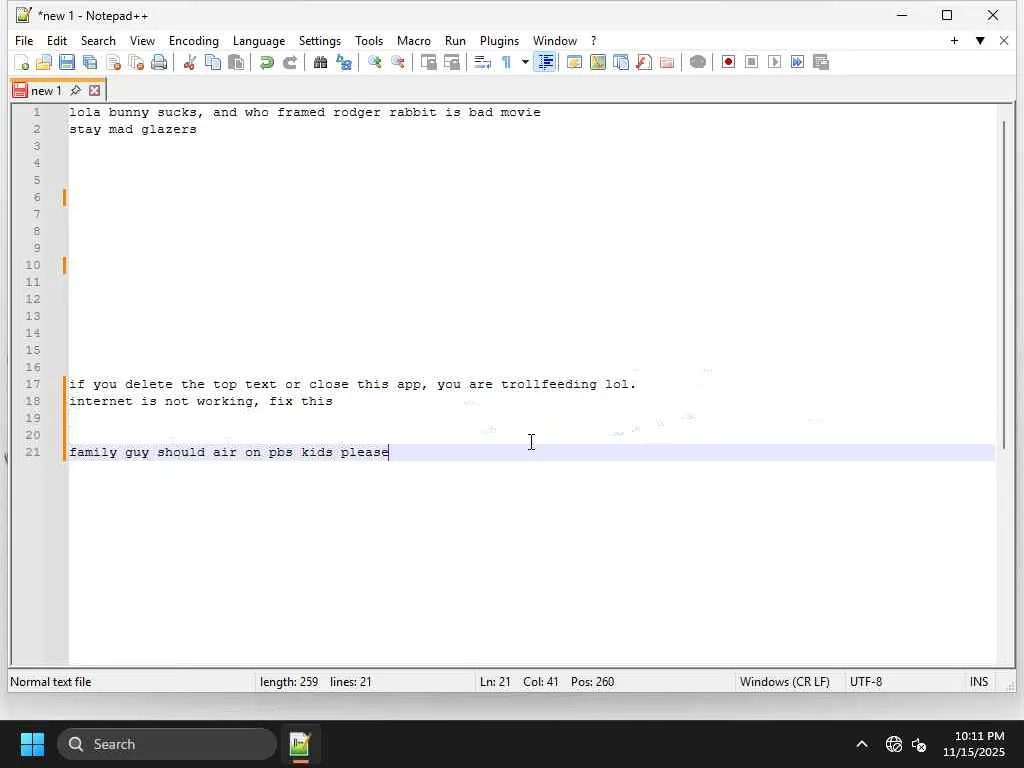Click the Paste clipboard icon

pos(236,63)
